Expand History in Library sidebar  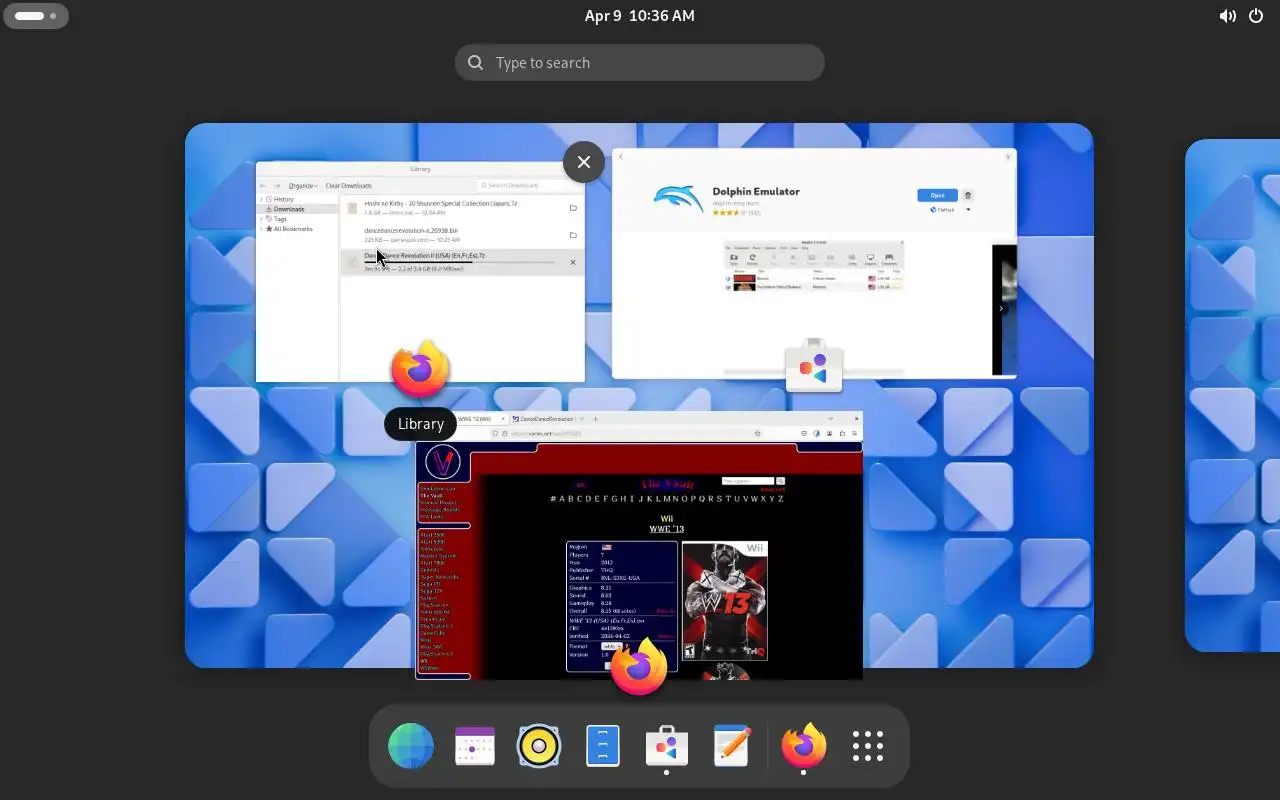[x=263, y=199]
